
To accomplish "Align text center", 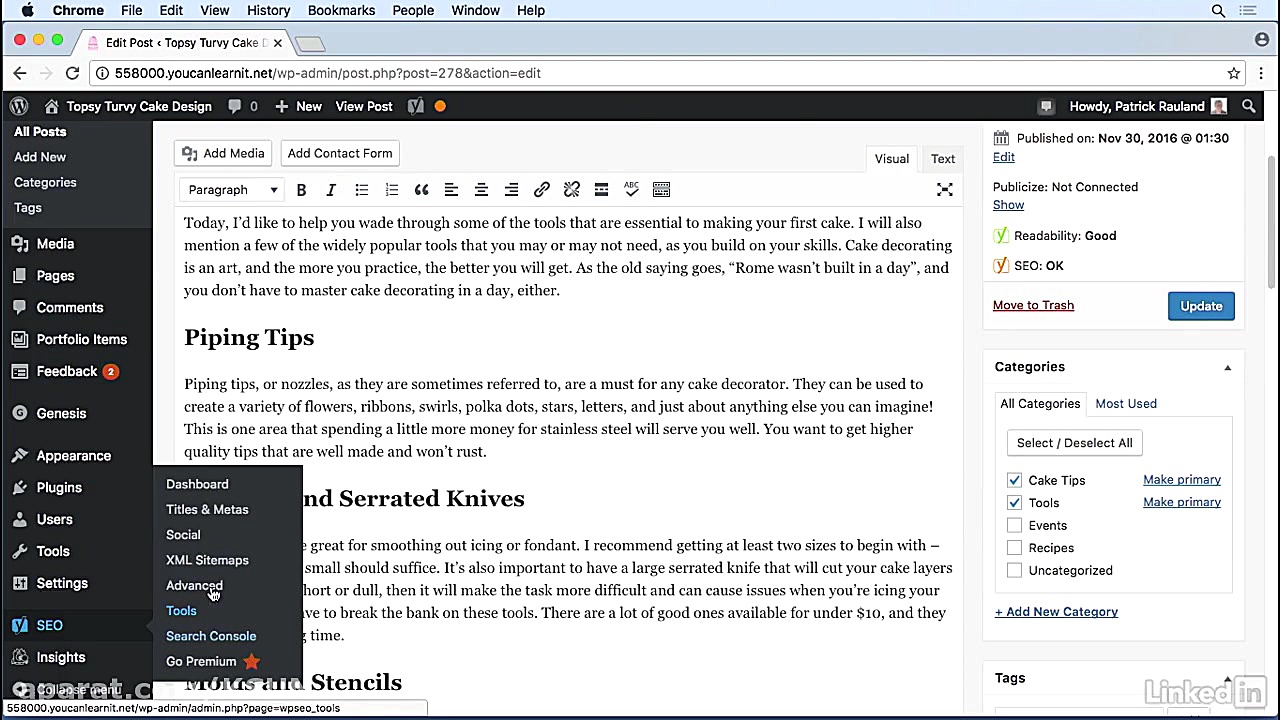I will coord(481,190).
